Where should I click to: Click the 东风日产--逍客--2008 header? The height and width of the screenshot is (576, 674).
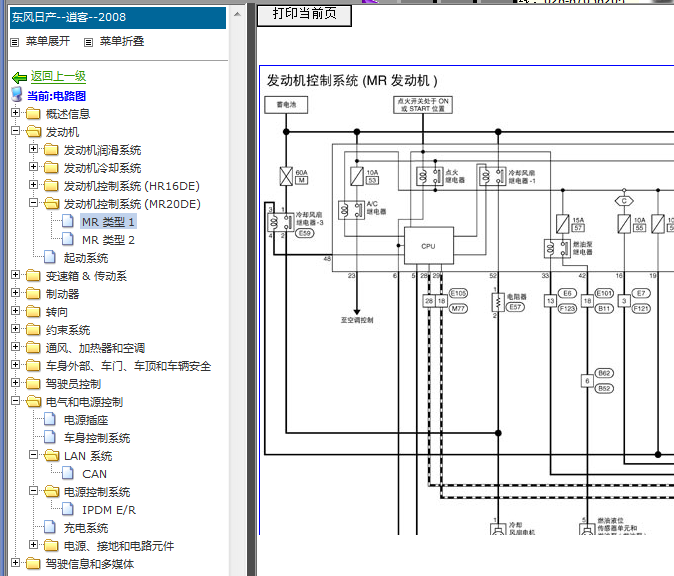click(118, 18)
